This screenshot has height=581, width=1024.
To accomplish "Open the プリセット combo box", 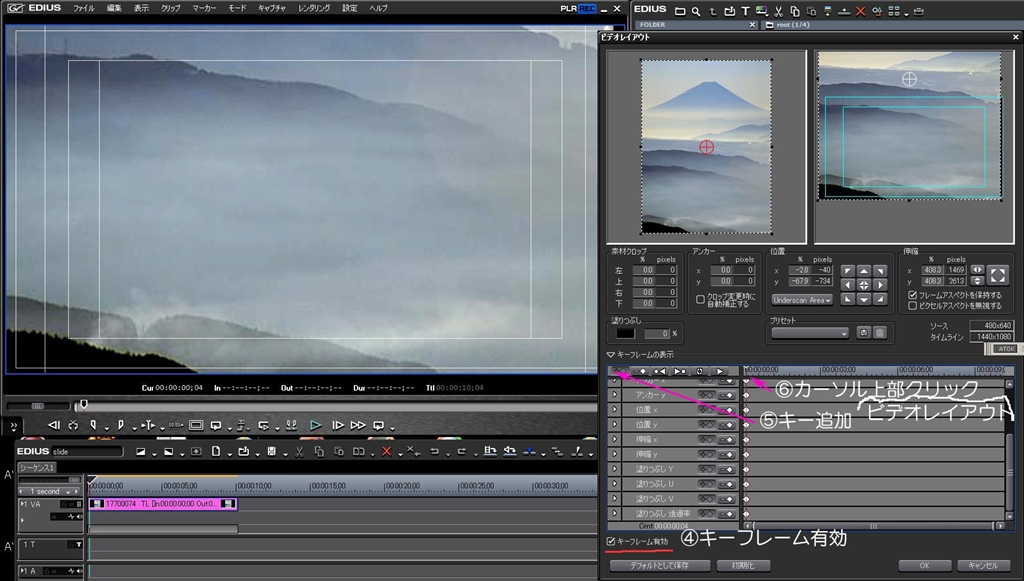I will [x=809, y=332].
